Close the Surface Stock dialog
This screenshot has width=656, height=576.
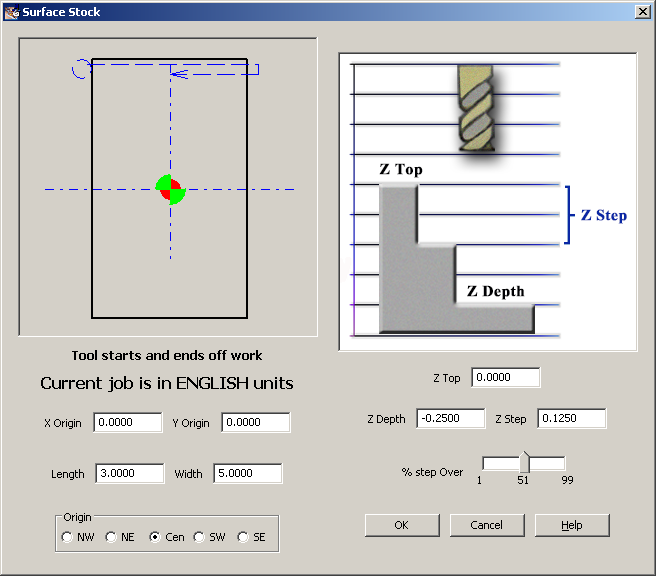coord(643,12)
